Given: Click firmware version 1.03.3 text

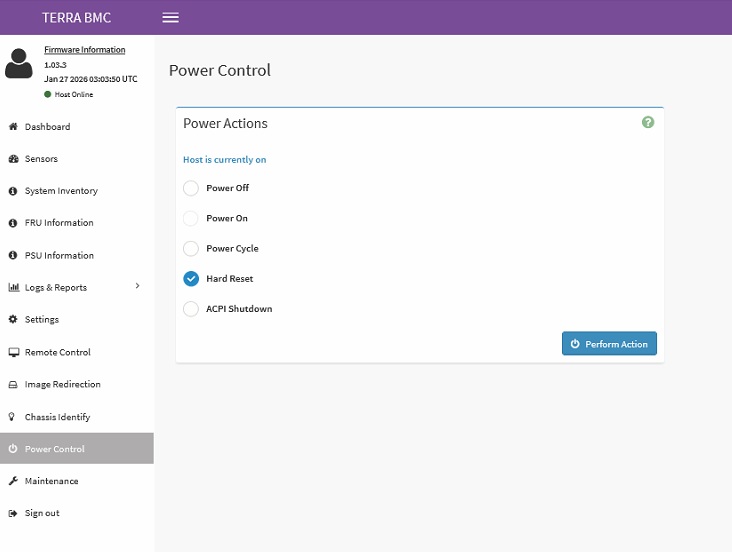Looking at the screenshot, I should (x=55, y=65).
